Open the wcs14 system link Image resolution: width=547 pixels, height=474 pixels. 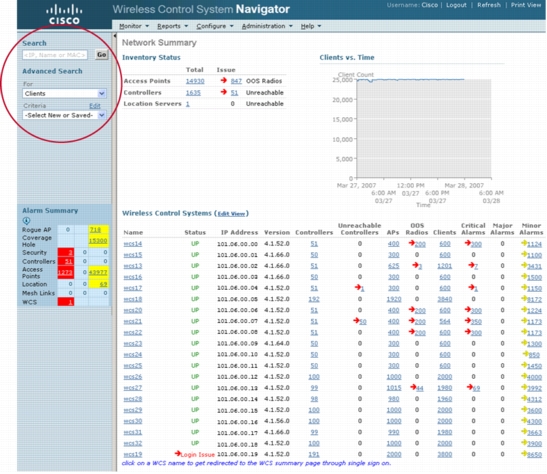click(x=133, y=244)
